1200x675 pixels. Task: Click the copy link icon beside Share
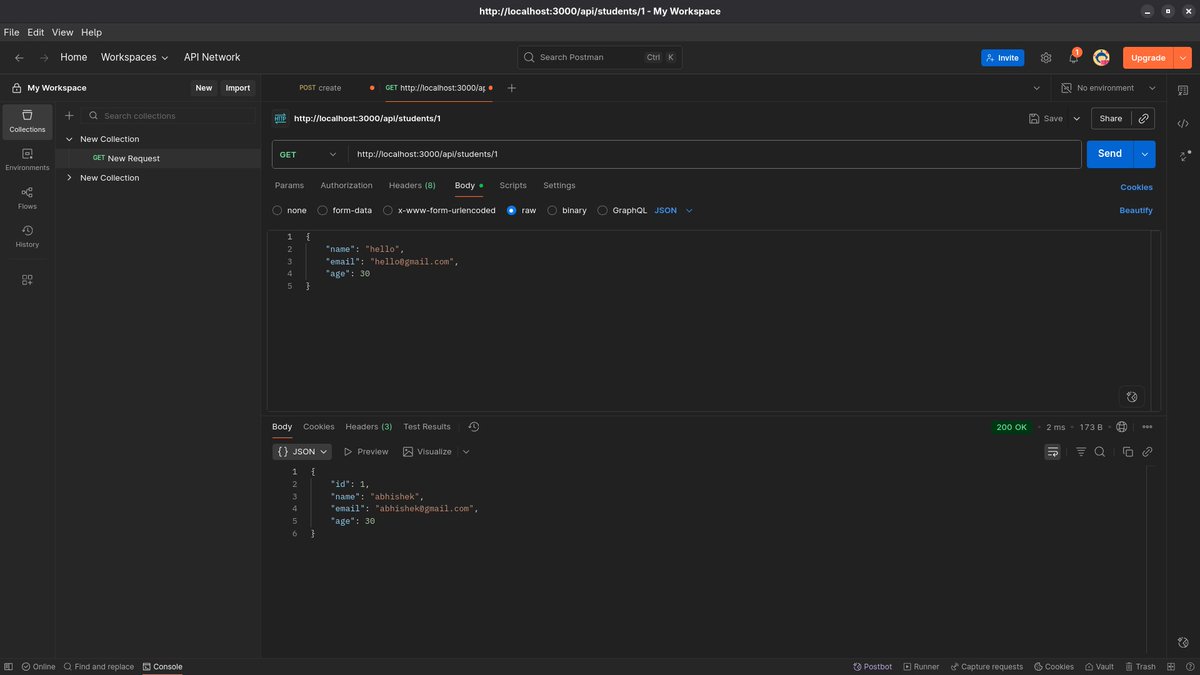click(1143, 118)
